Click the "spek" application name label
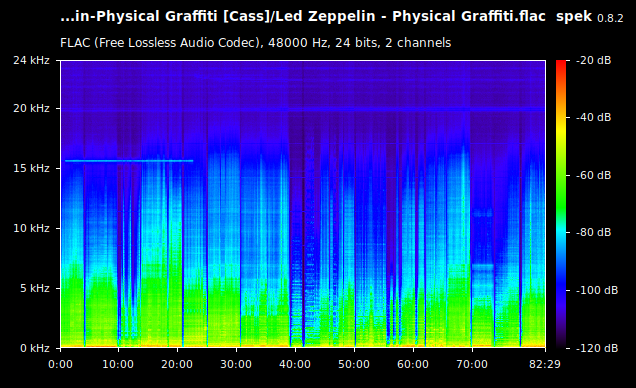This screenshot has height=388, width=636. tap(574, 17)
